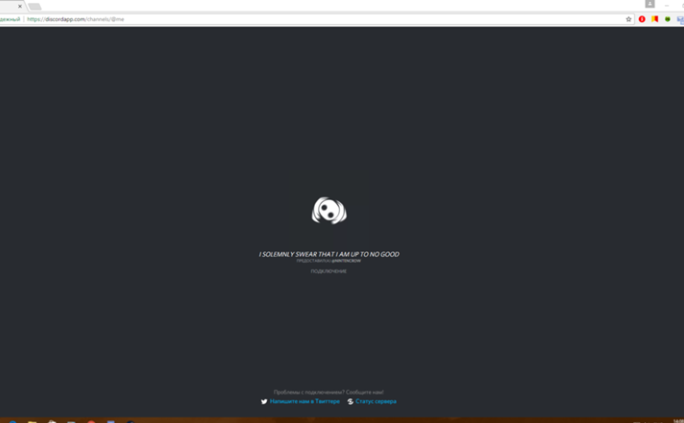Click 'Проблемы с подключением? Сообщите нам!' text
Image resolution: width=684 pixels, height=423 pixels.
pyautogui.click(x=328, y=392)
